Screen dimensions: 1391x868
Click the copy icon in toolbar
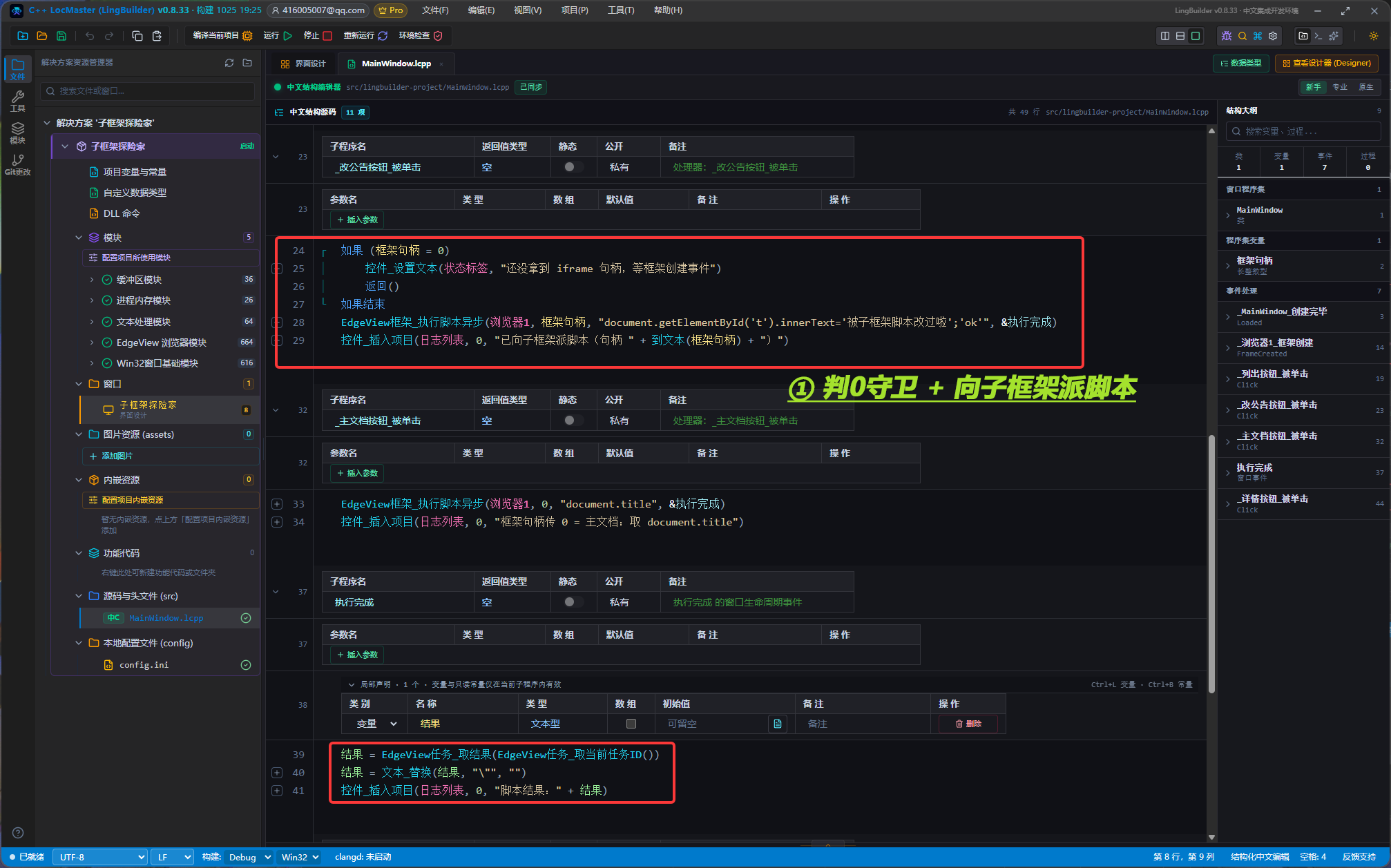[137, 36]
